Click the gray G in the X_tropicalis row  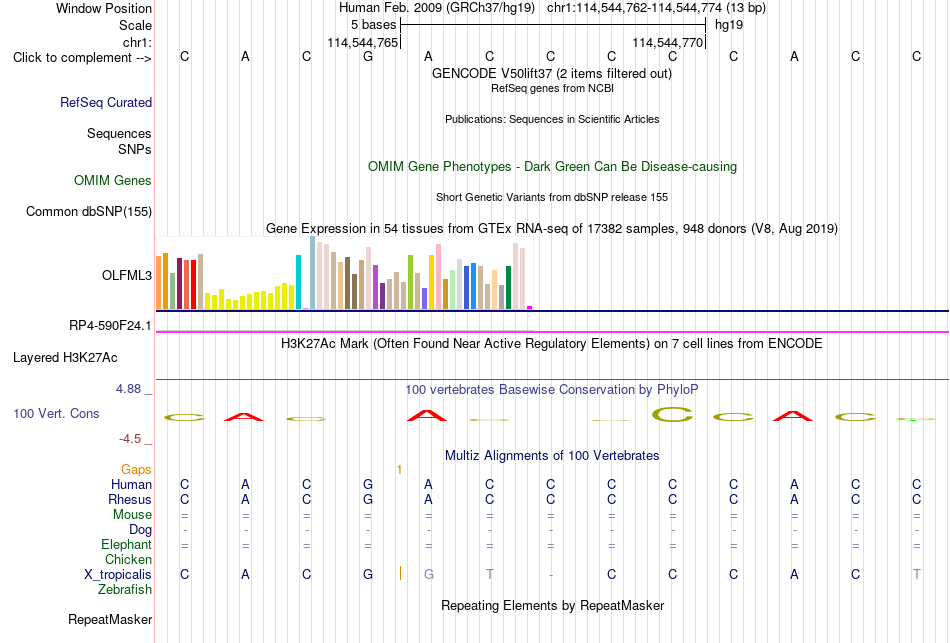(x=429, y=575)
